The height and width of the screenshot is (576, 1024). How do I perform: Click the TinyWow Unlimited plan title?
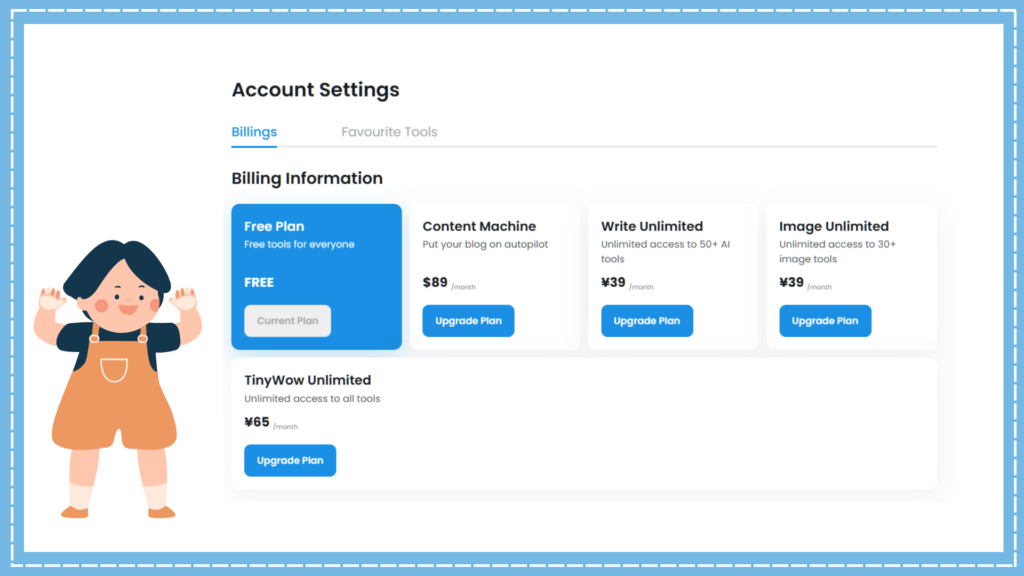point(308,380)
